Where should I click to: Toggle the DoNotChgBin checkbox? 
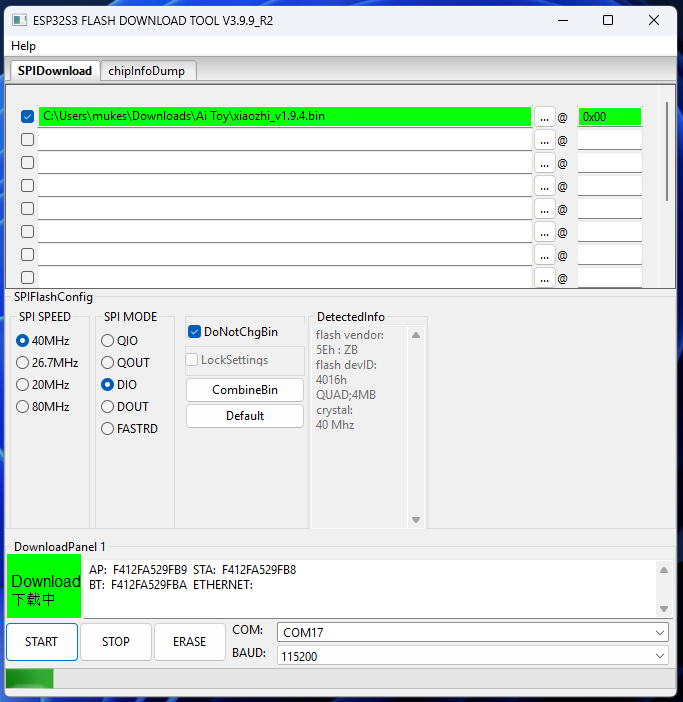pos(233,332)
